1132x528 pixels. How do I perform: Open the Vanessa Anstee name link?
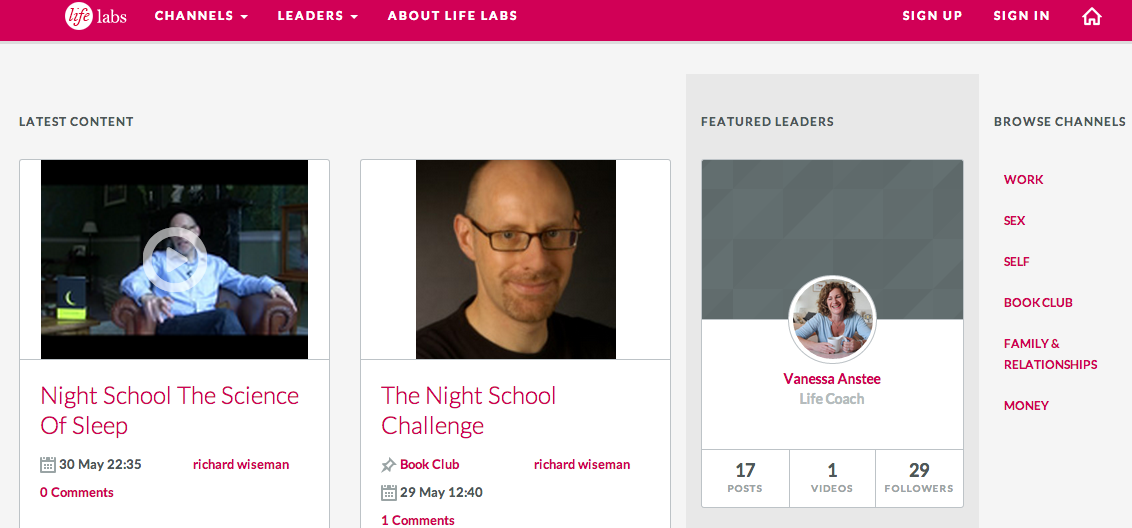tap(832, 379)
